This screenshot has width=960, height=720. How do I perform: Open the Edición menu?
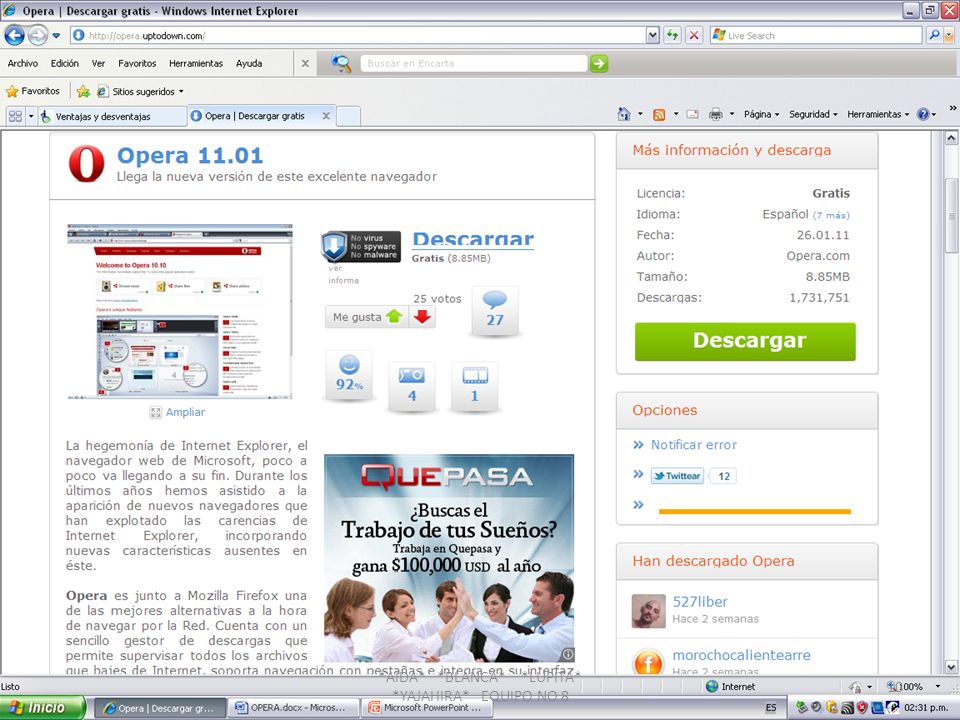(64, 63)
